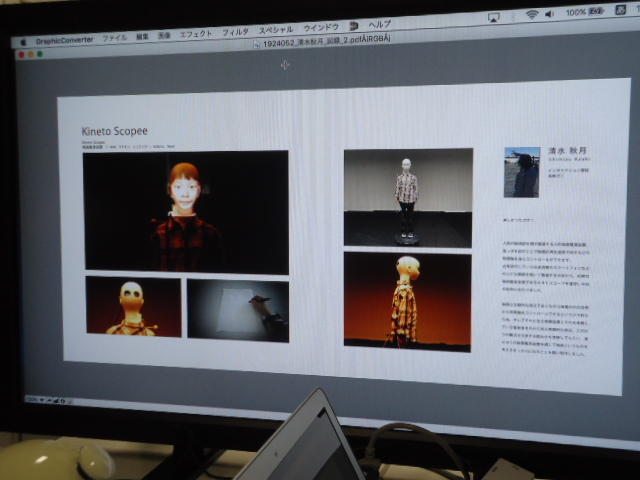This screenshot has height=480, width=640.
Task: Open the ウインドウ menu
Action: [321, 28]
